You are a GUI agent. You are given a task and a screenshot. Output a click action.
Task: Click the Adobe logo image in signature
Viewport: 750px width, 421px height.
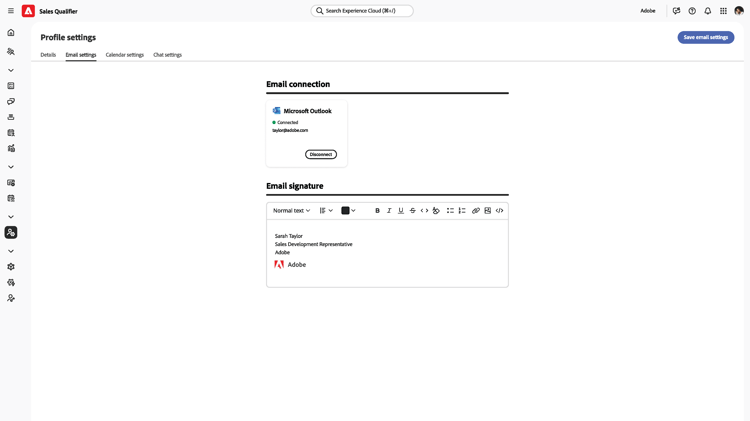[290, 265]
